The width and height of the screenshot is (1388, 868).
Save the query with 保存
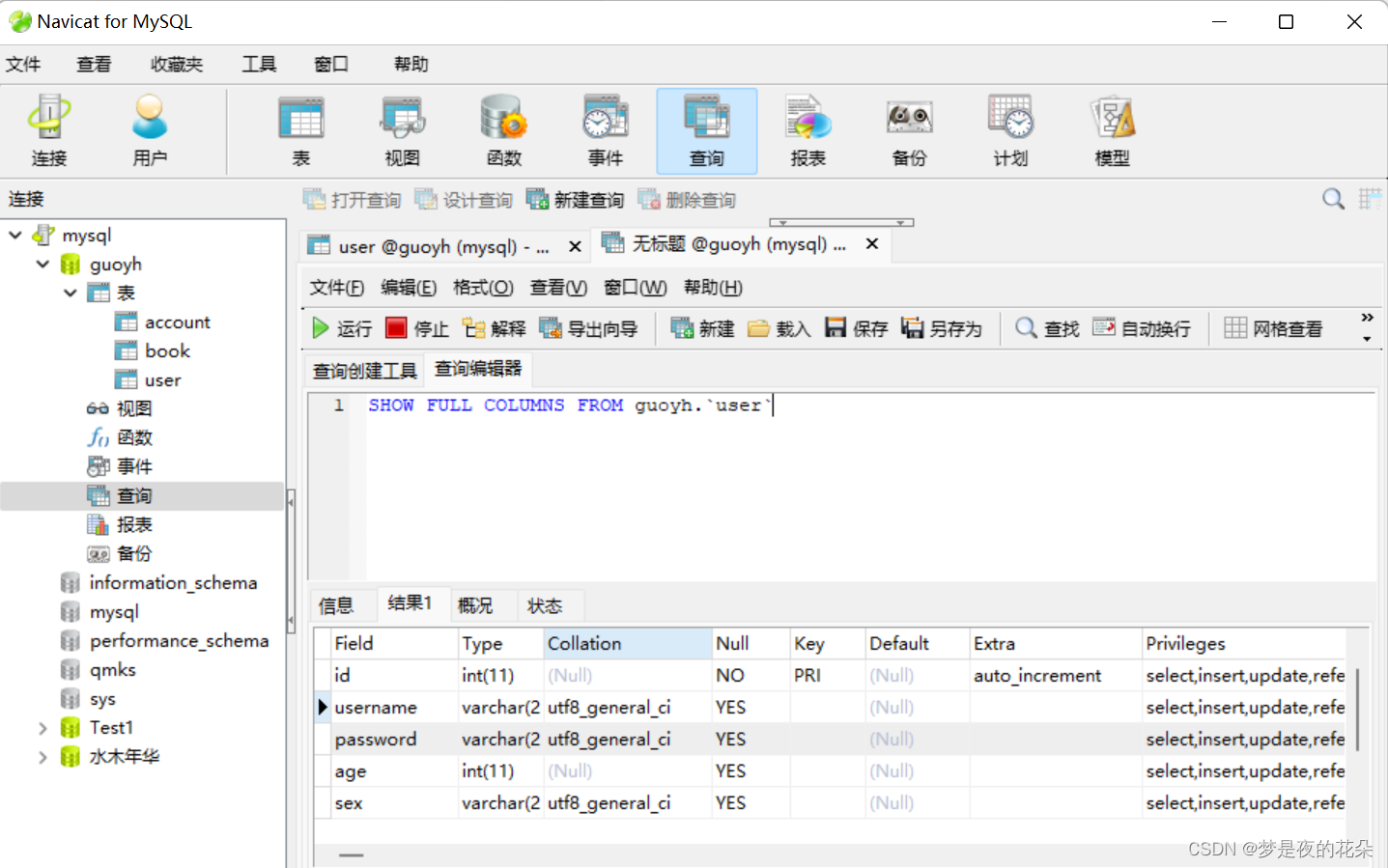[x=857, y=329]
